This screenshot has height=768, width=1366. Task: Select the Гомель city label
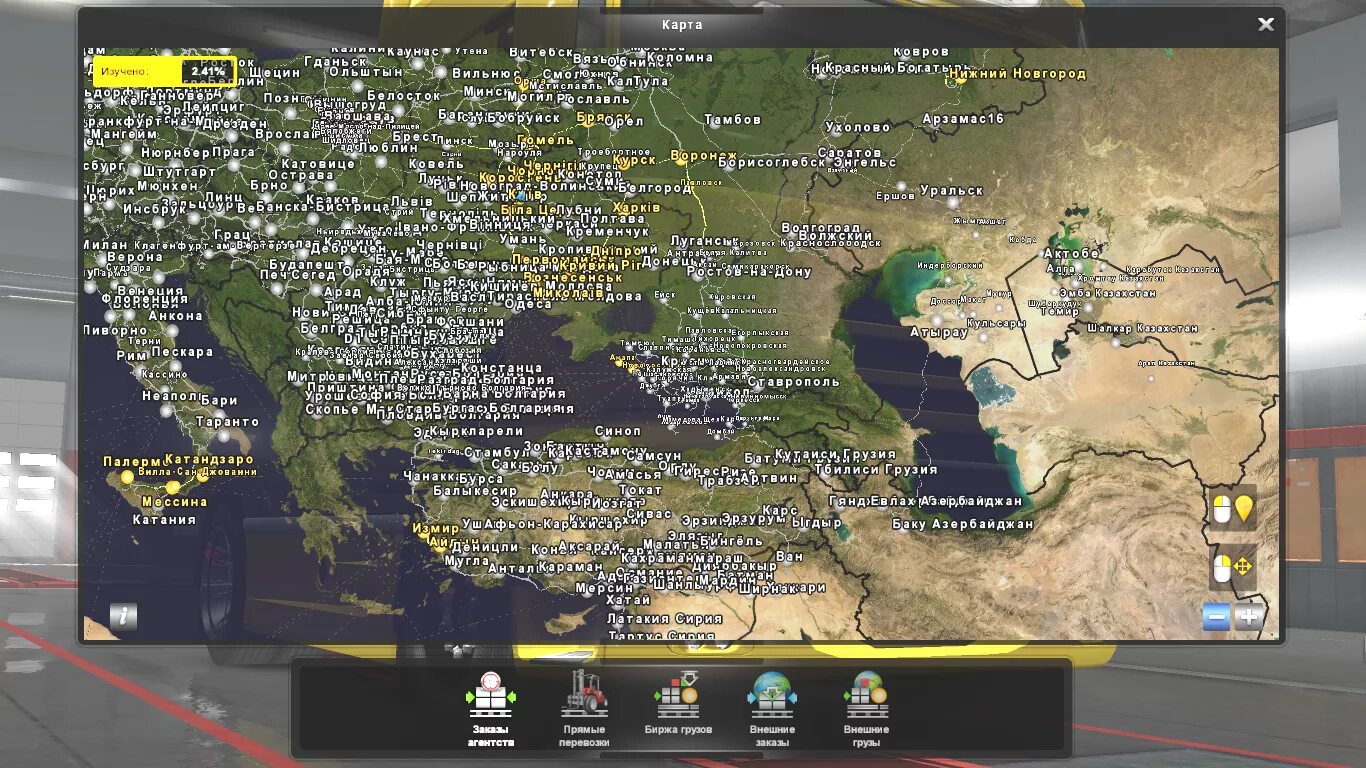(x=545, y=140)
